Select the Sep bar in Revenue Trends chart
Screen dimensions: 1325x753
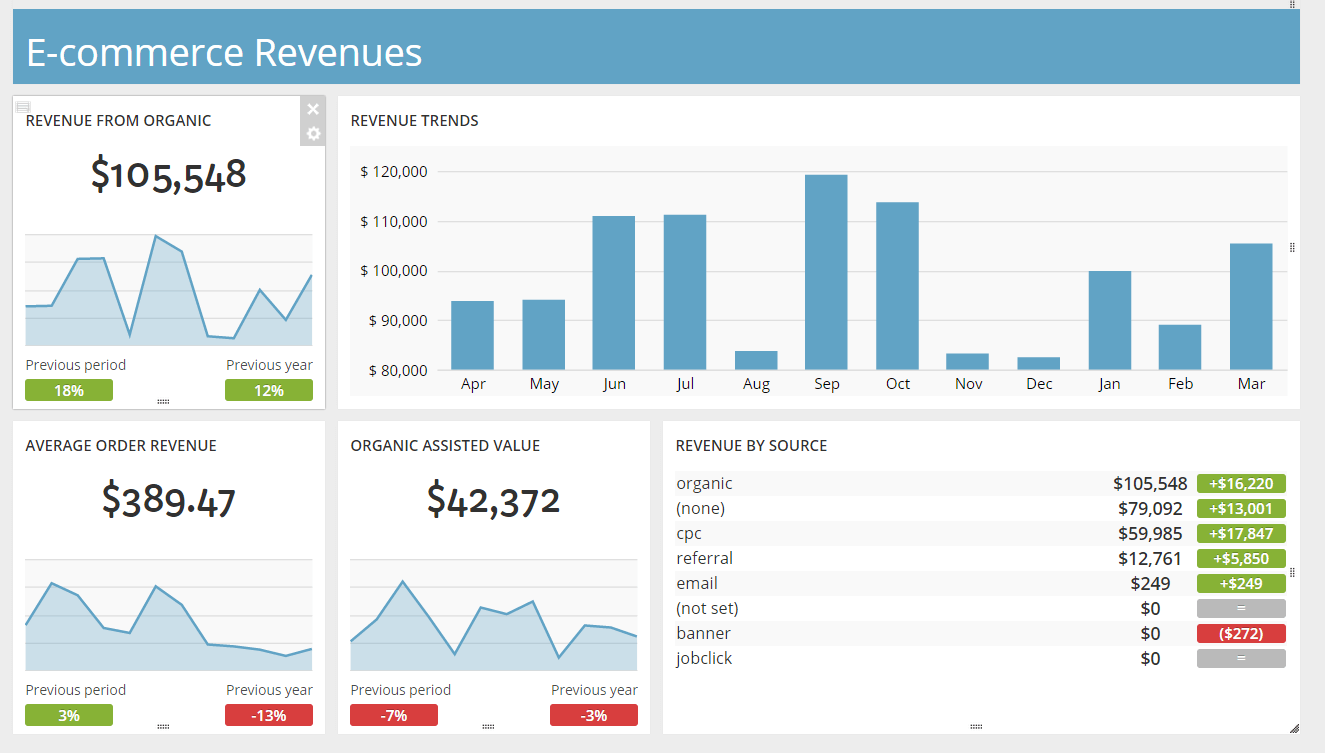click(x=826, y=272)
